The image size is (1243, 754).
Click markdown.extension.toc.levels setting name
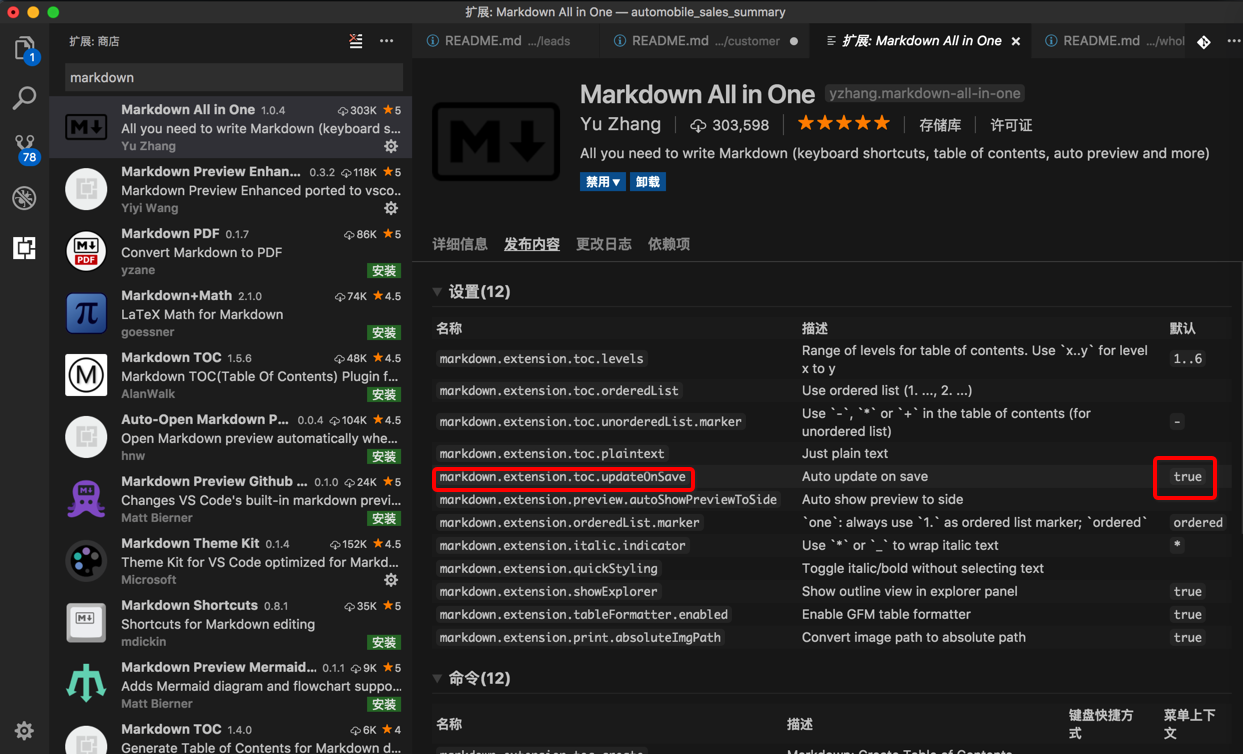541,359
